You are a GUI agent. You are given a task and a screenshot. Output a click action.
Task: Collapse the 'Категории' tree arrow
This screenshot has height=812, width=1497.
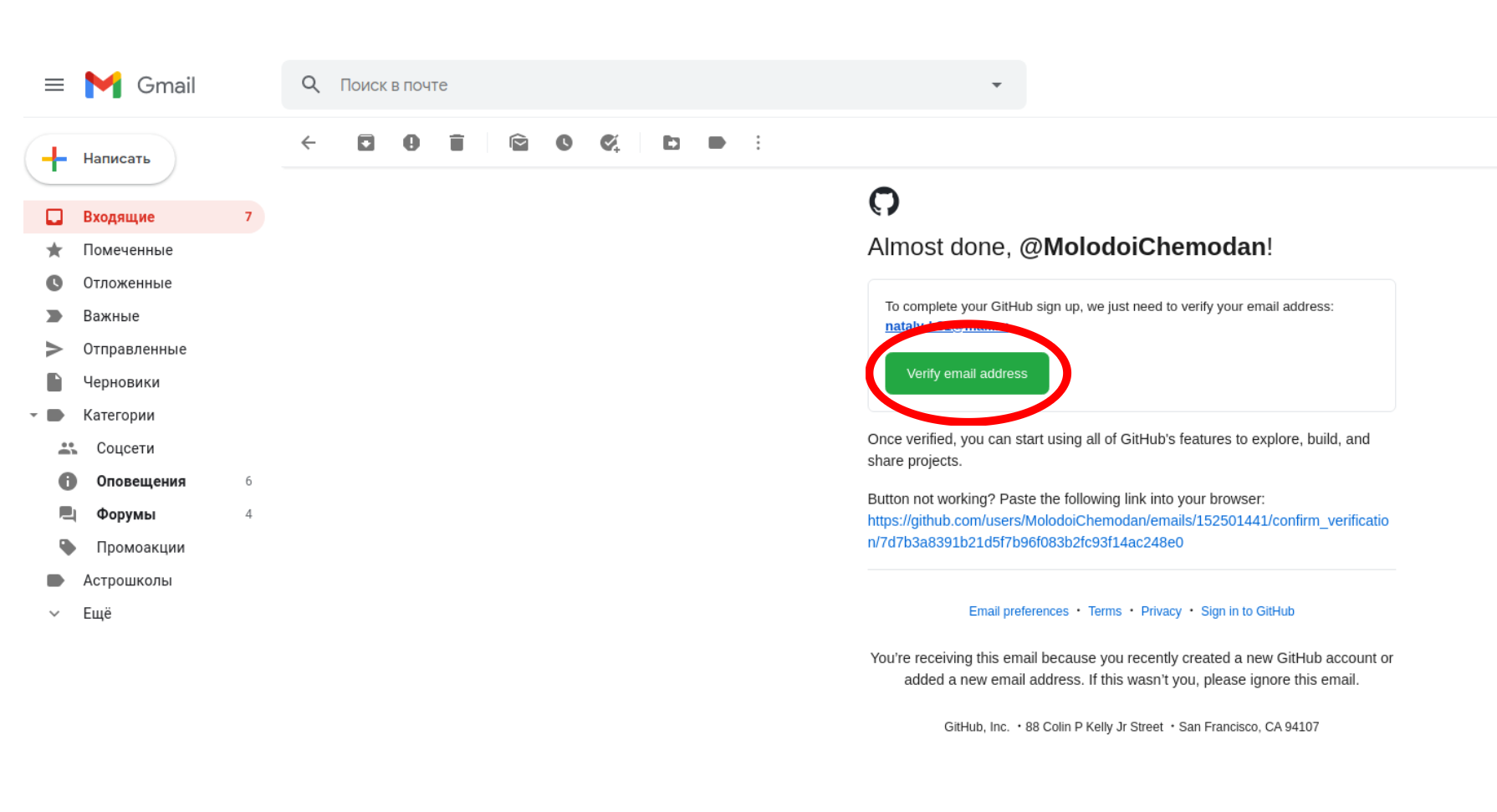(x=33, y=416)
